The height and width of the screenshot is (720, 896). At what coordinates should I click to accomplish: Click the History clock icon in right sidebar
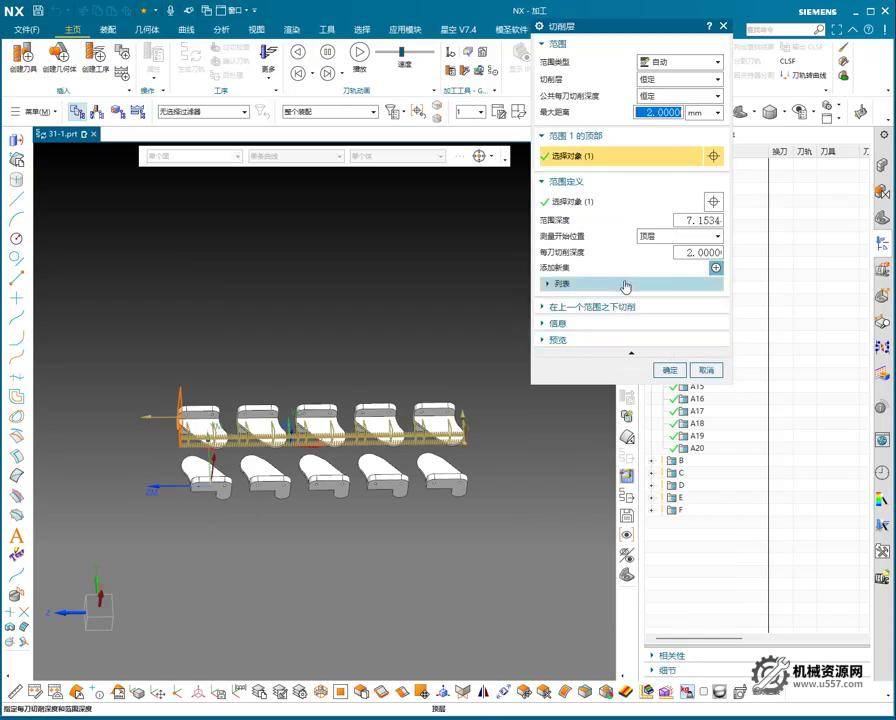(882, 473)
